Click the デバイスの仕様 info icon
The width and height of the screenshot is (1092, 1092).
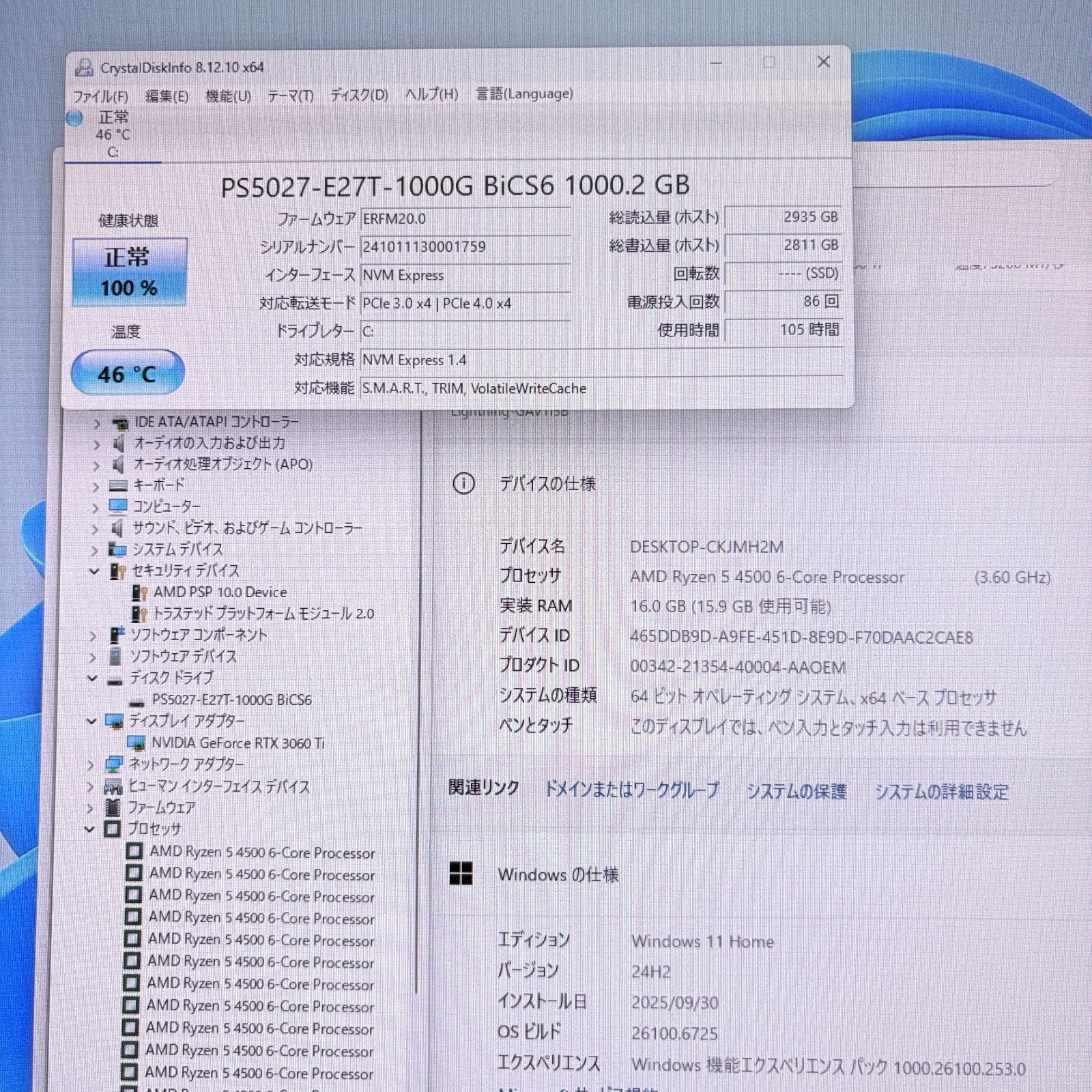pos(463,484)
